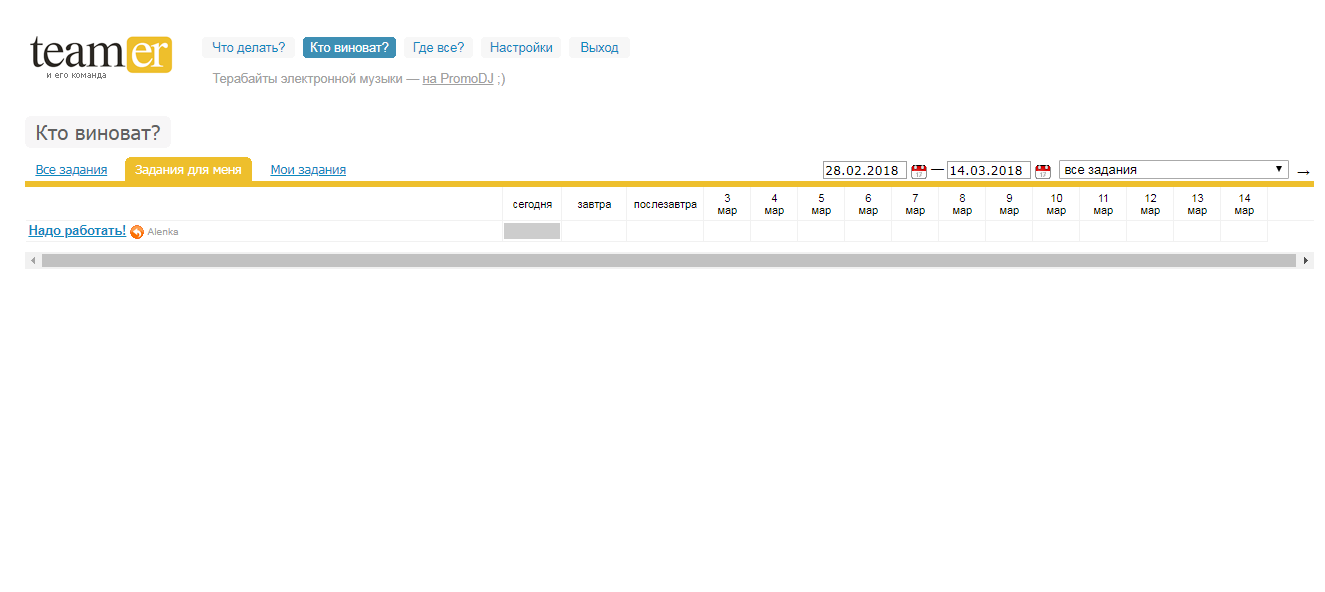This screenshot has height=592, width=1325.
Task: Click the Alenka user name
Action: [x=163, y=232]
